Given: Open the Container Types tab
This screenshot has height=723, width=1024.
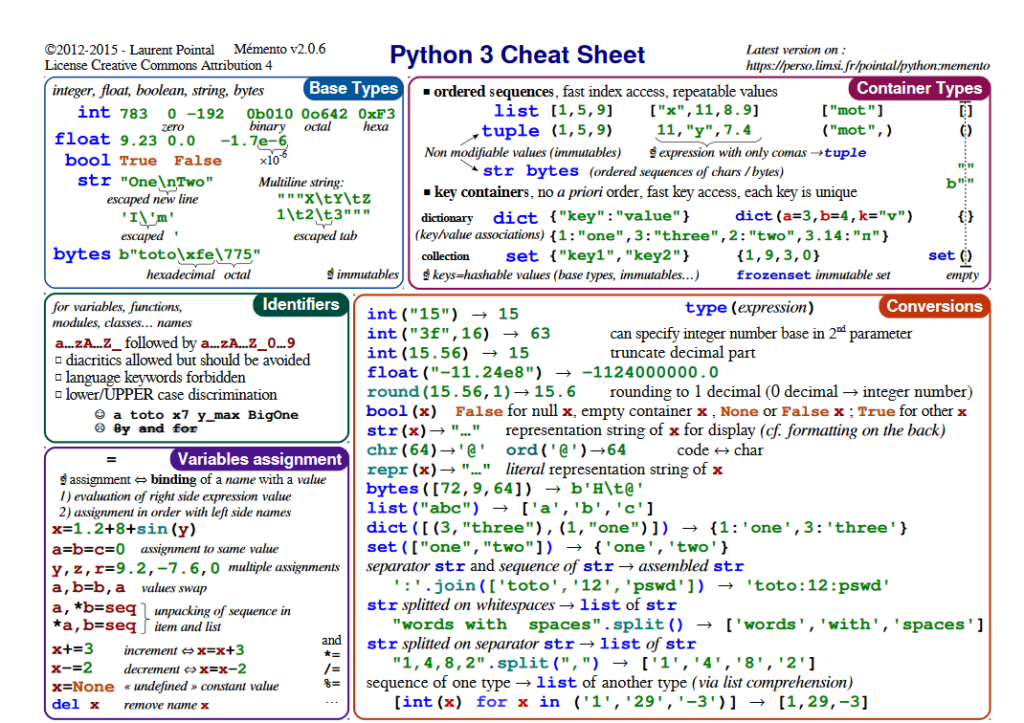Looking at the screenshot, I should tap(919, 88).
